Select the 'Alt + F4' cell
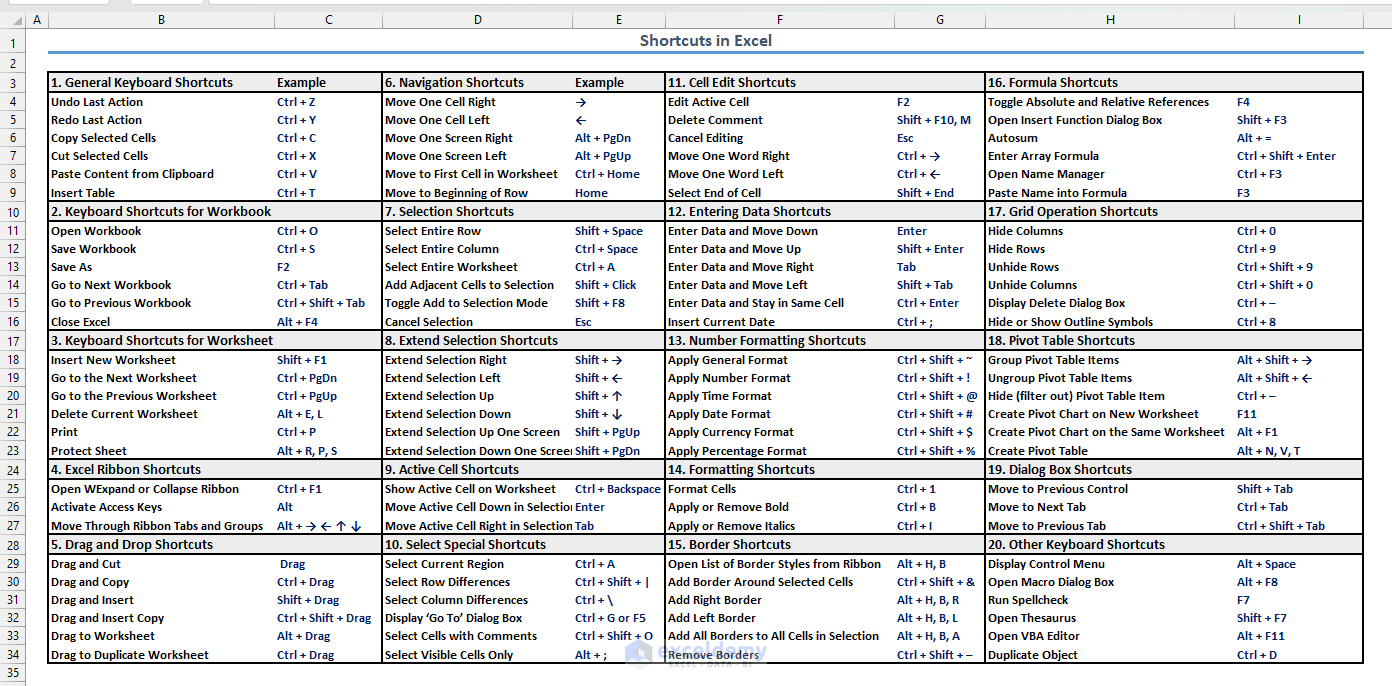 click(x=328, y=322)
